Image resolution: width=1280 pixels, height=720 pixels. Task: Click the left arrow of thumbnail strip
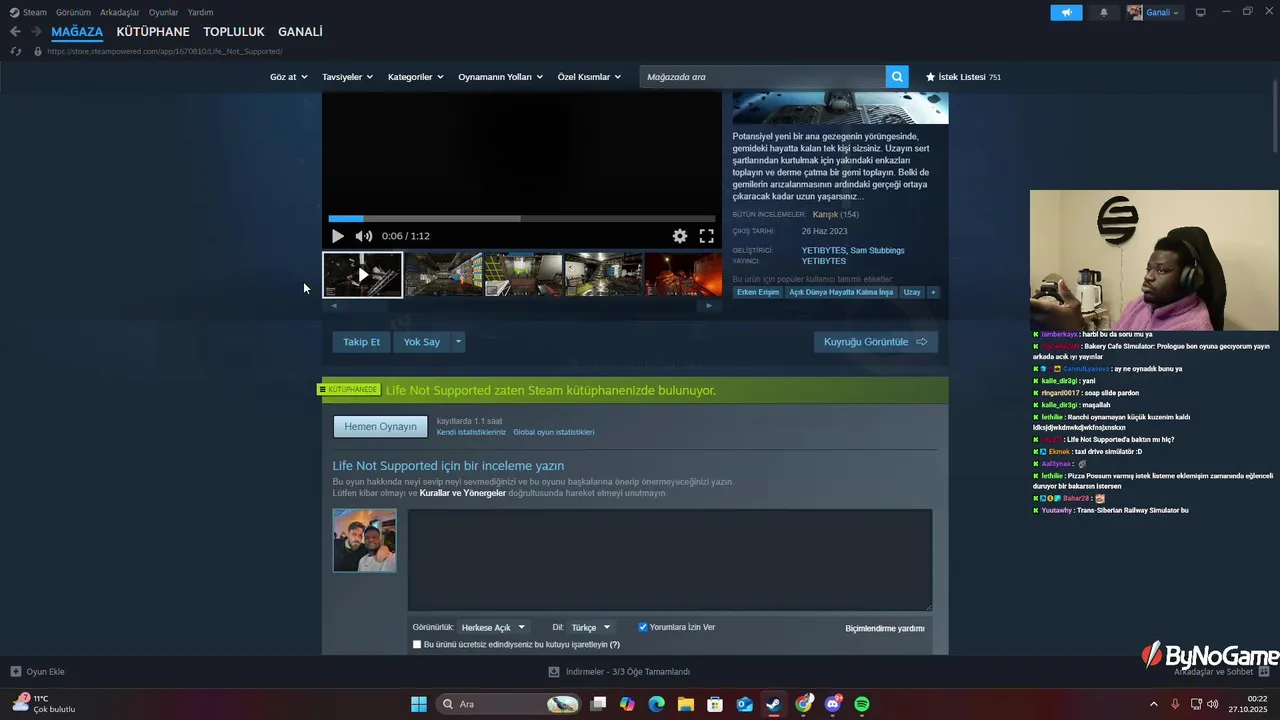(334, 305)
